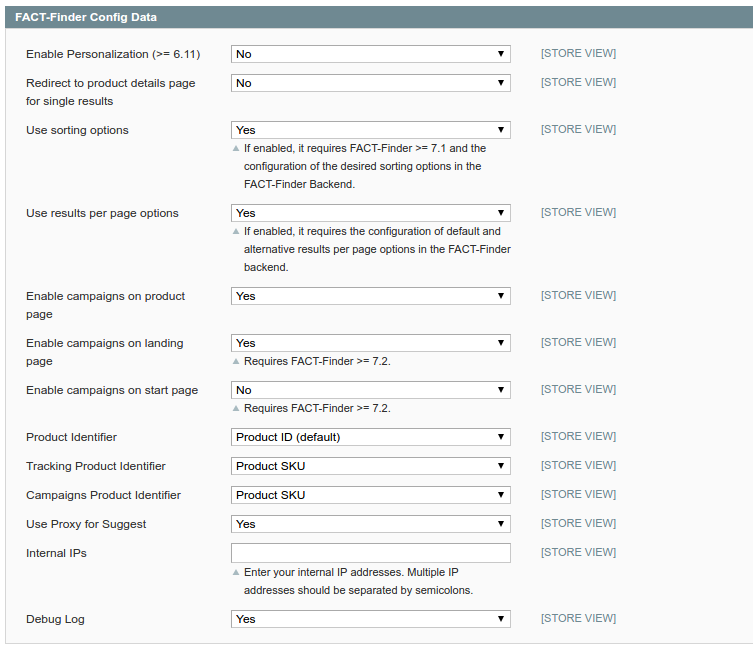Click the STORE VIEW text beside Product Identifier

(578, 436)
